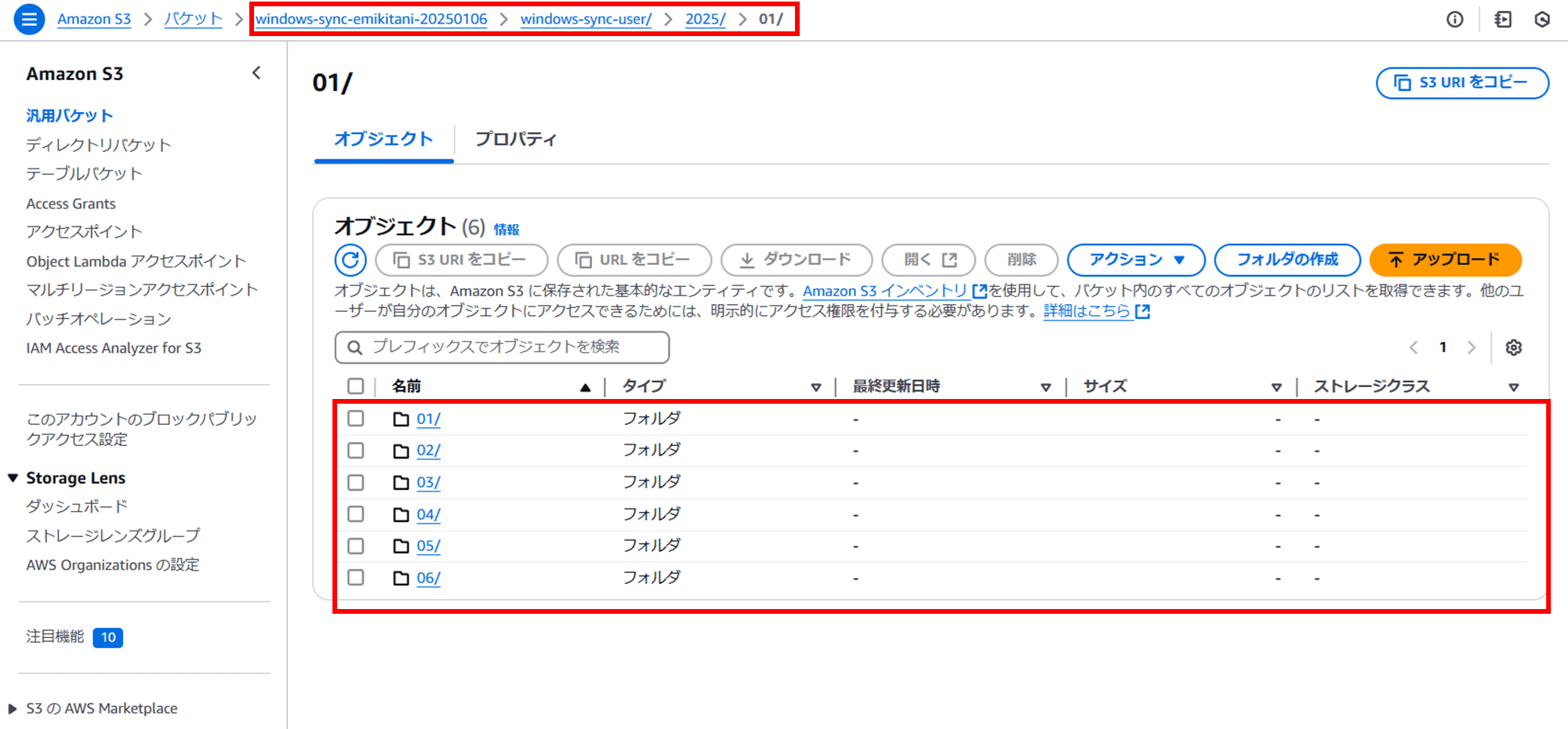1568x729 pixels.
Task: Sort by 名前 column arrow
Action: [585, 387]
